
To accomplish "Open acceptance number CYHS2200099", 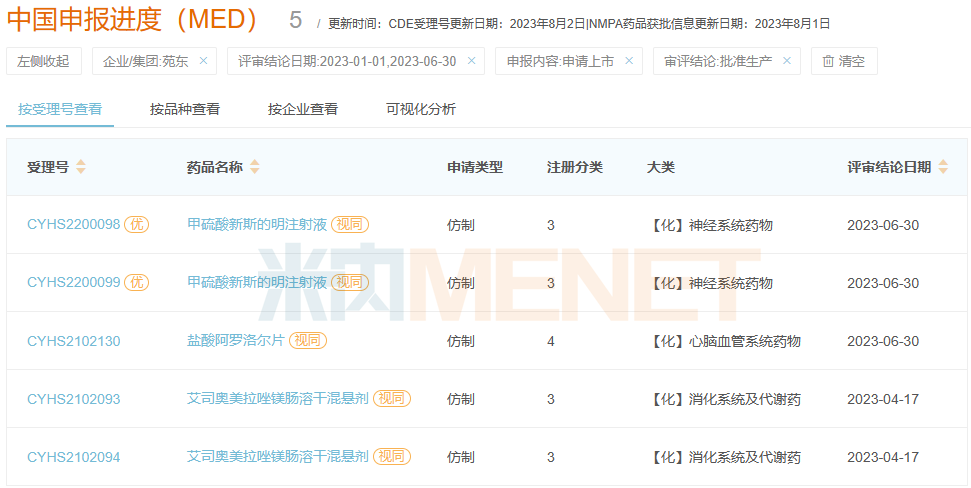I will (74, 283).
